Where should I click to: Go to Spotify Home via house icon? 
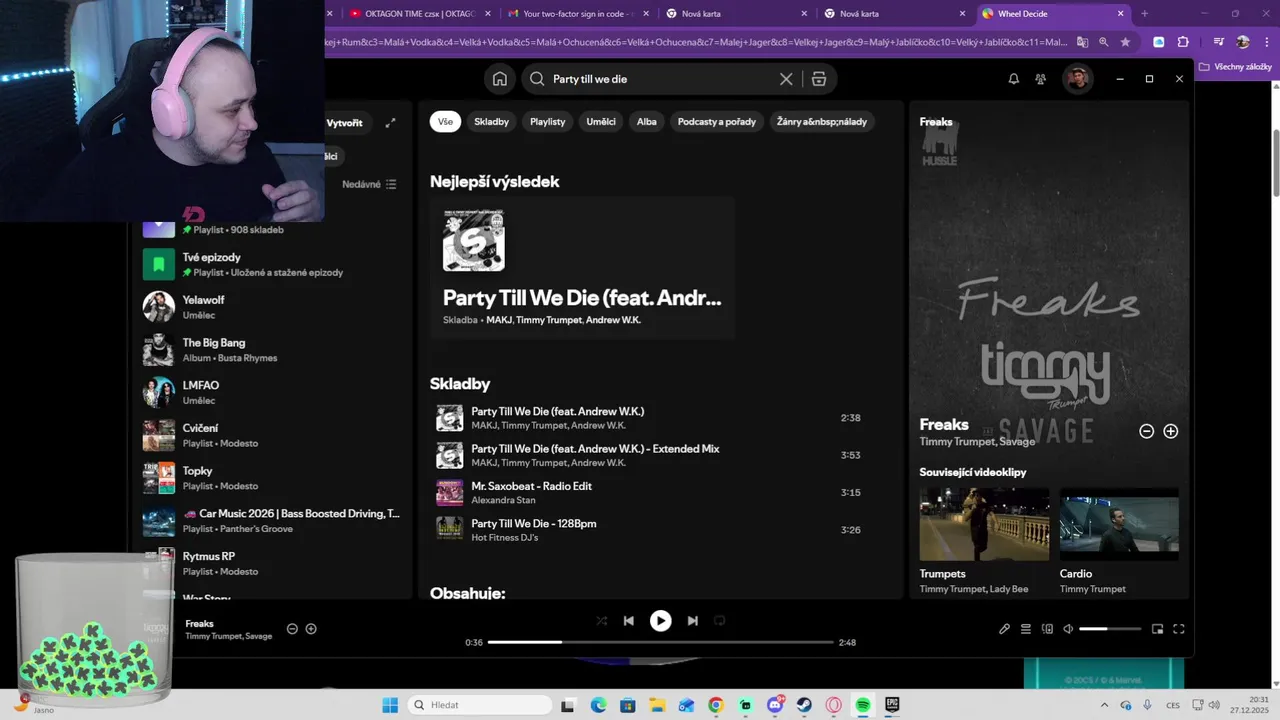[500, 79]
